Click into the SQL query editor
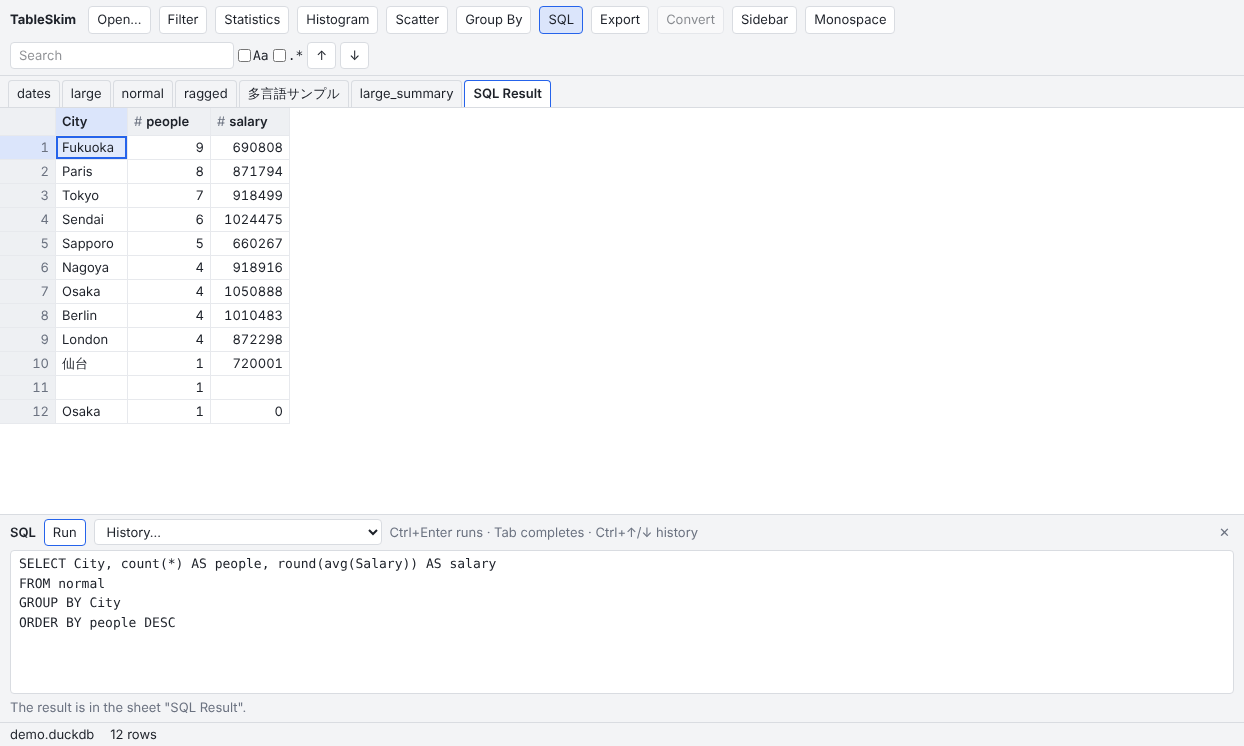Screen dimensions: 1244x746 (x=622, y=621)
